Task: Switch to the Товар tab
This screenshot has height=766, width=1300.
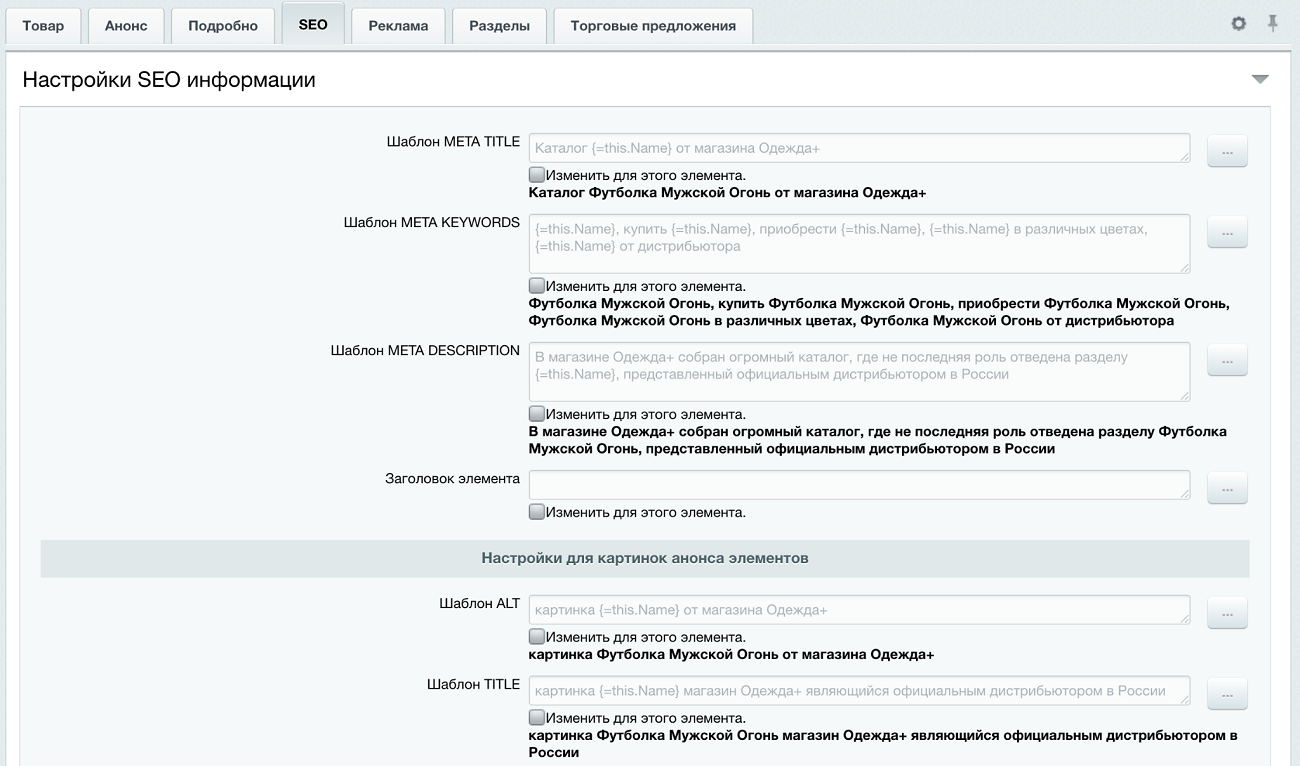Action: click(x=44, y=25)
